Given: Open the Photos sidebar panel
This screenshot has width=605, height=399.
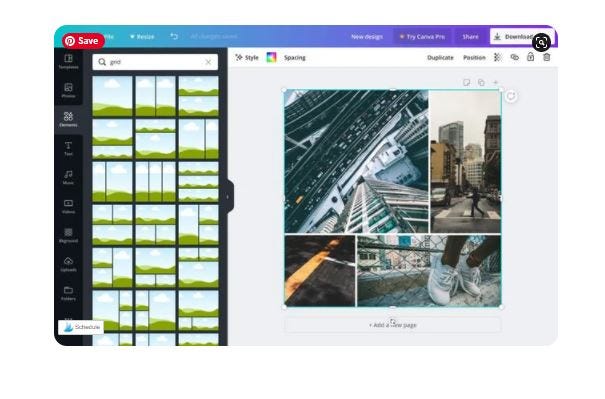Looking at the screenshot, I should click(x=68, y=91).
